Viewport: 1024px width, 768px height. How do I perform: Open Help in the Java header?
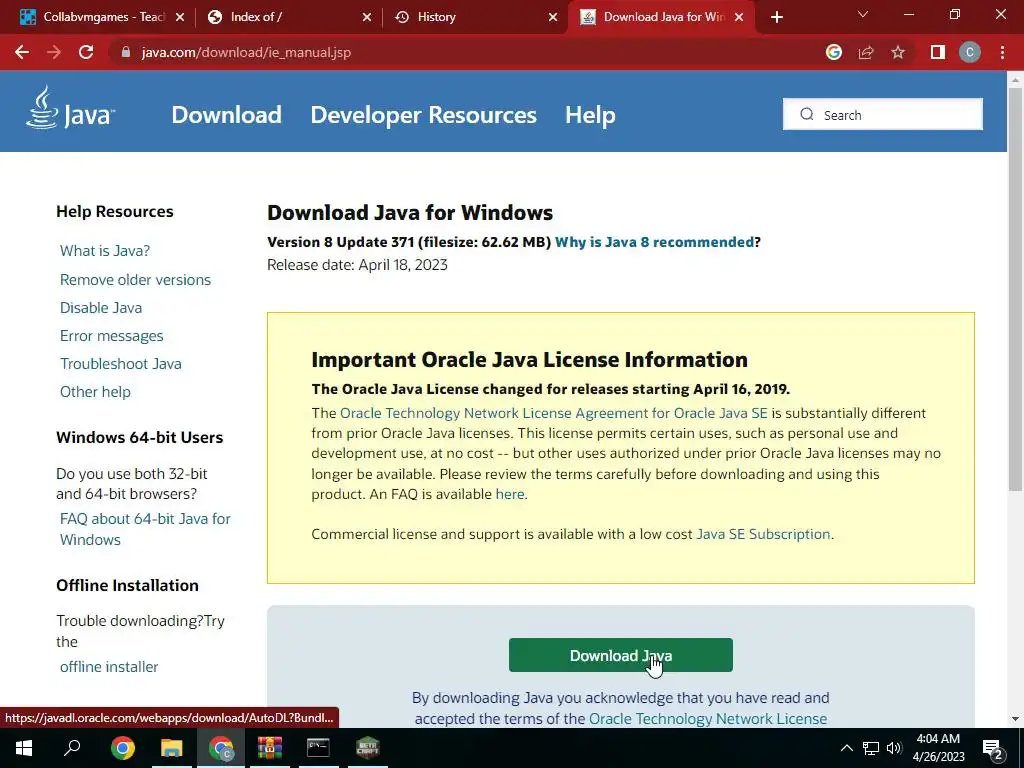(590, 115)
